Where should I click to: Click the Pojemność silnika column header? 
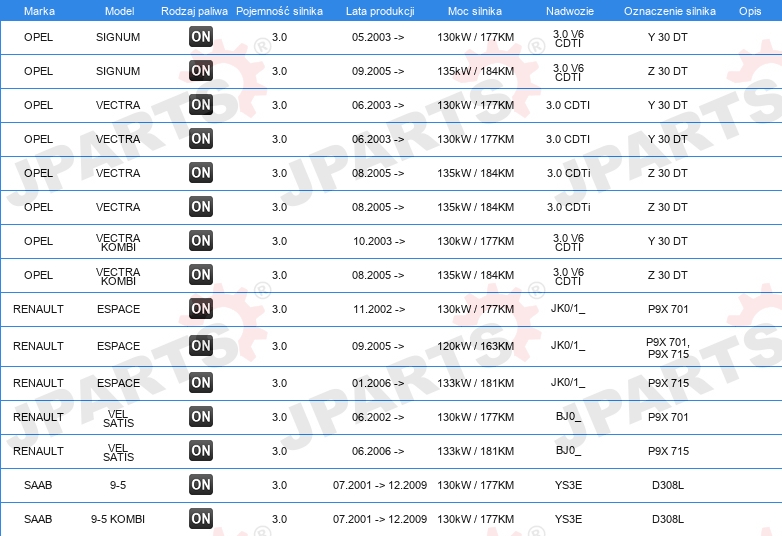click(x=279, y=11)
